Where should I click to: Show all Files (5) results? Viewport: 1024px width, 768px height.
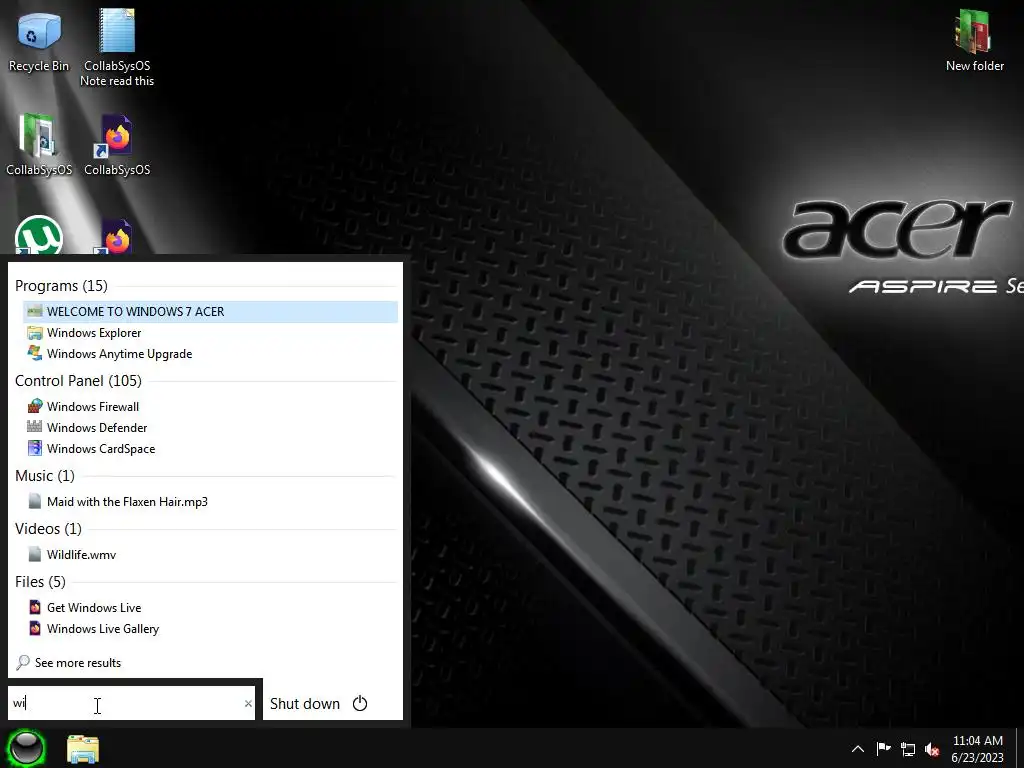coord(40,581)
